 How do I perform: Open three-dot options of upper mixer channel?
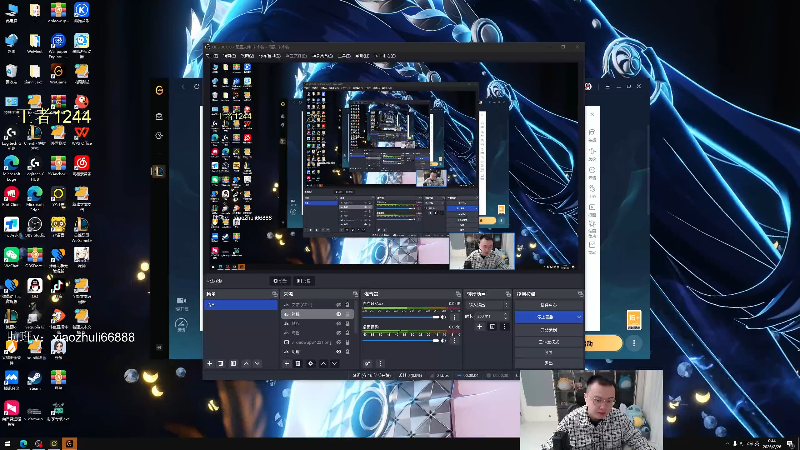pyautogui.click(x=454, y=317)
